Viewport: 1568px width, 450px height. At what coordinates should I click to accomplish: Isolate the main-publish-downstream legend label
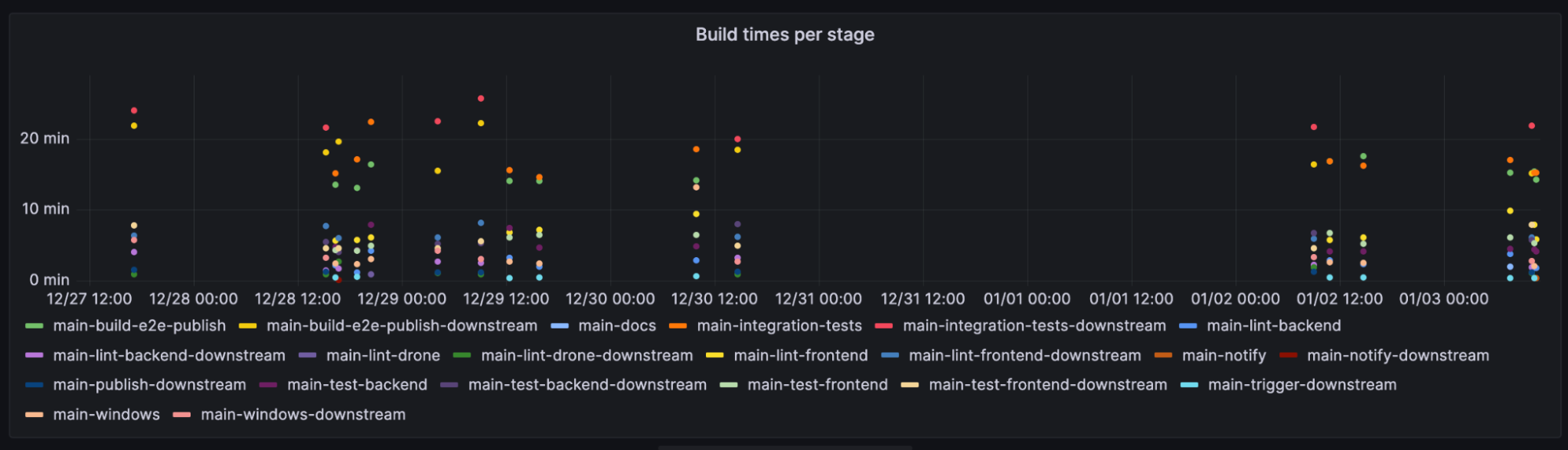click(149, 385)
